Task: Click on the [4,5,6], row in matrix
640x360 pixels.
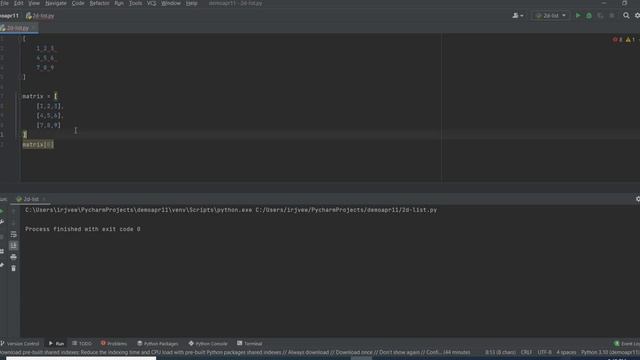Action: (x=50, y=116)
